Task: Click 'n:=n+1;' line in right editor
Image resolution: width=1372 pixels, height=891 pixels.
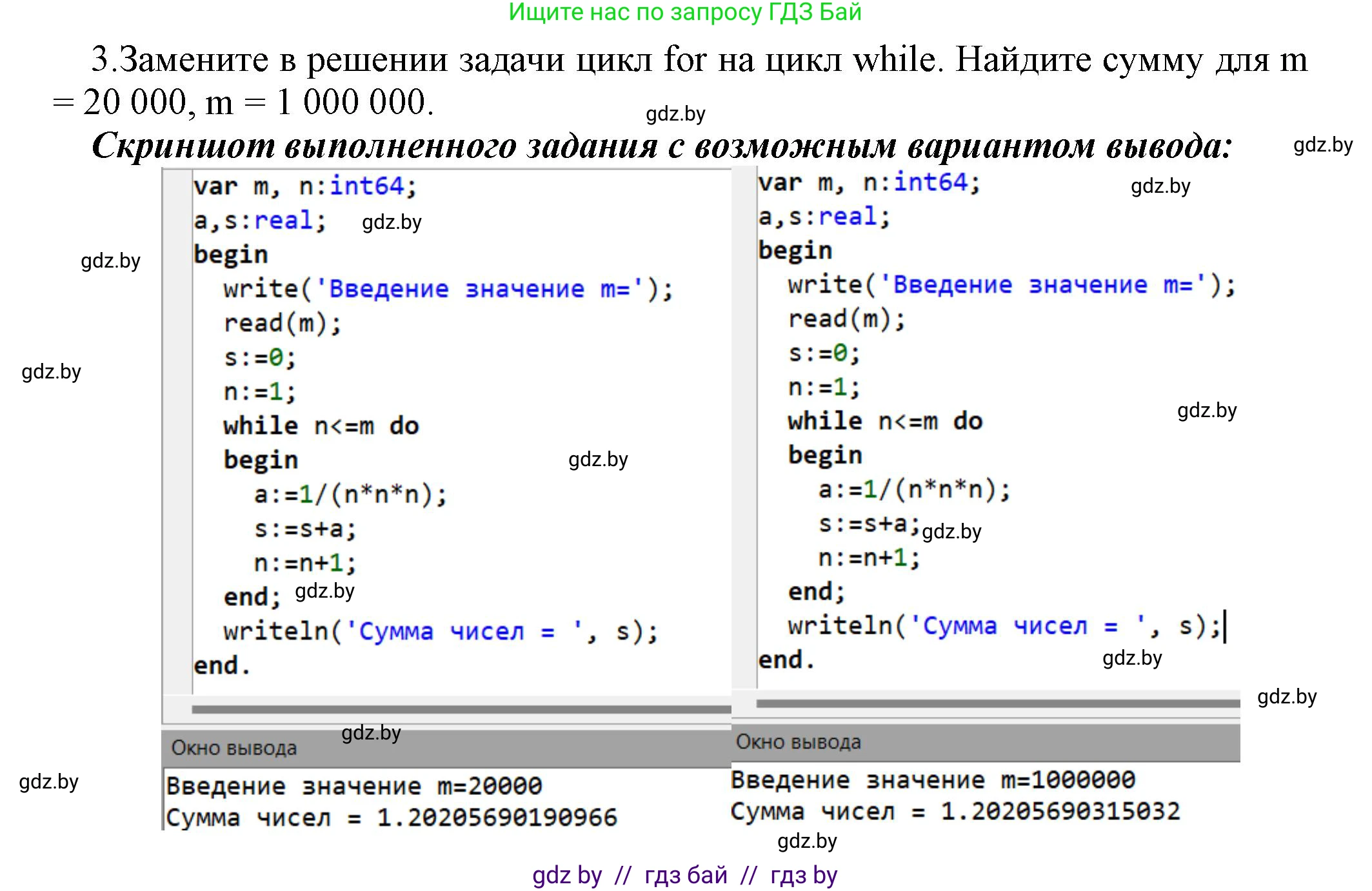Action: (x=868, y=558)
